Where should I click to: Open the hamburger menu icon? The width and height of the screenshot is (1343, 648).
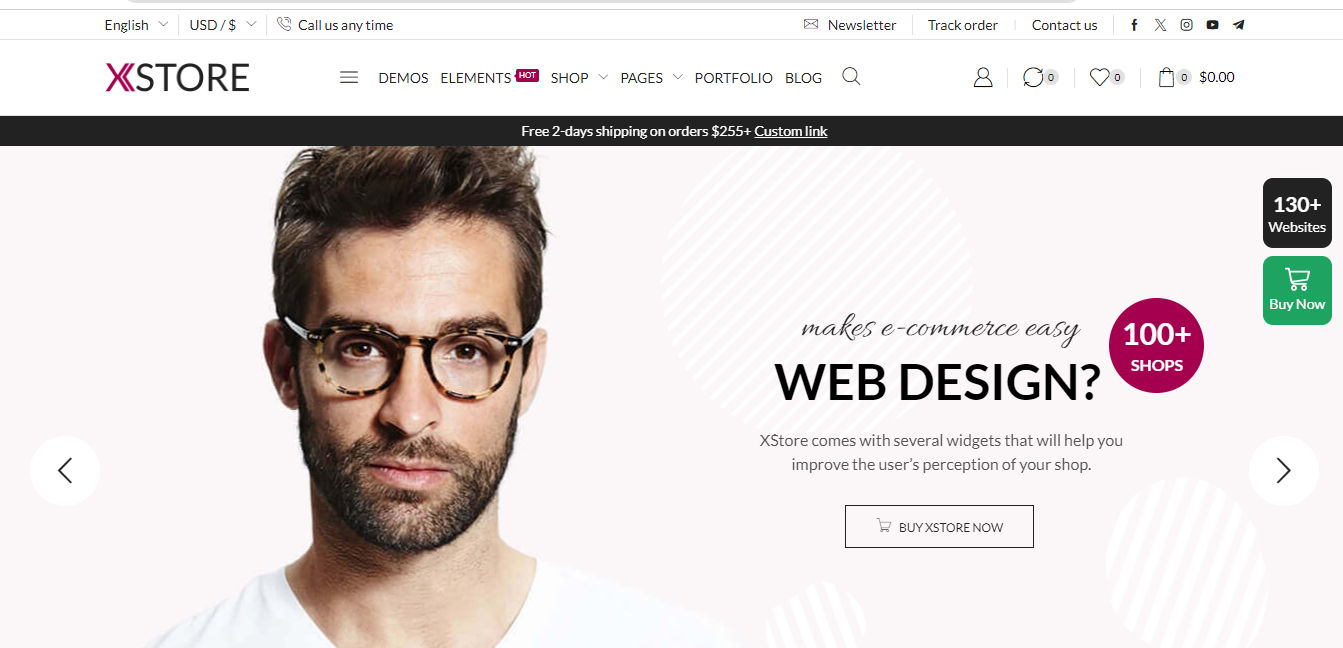tap(349, 77)
